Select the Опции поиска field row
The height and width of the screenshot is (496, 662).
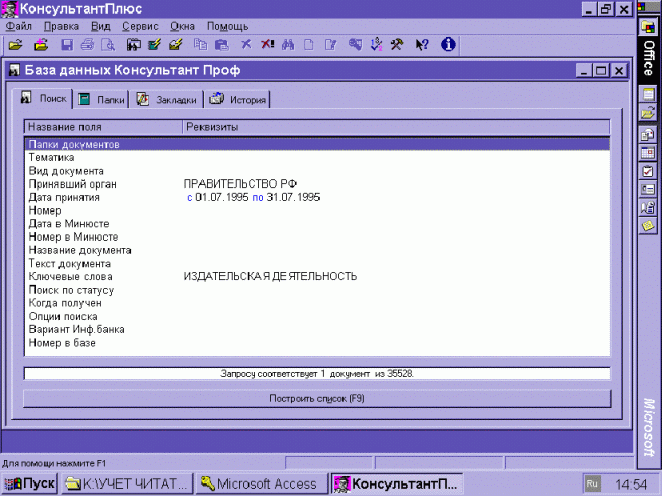[317, 316]
